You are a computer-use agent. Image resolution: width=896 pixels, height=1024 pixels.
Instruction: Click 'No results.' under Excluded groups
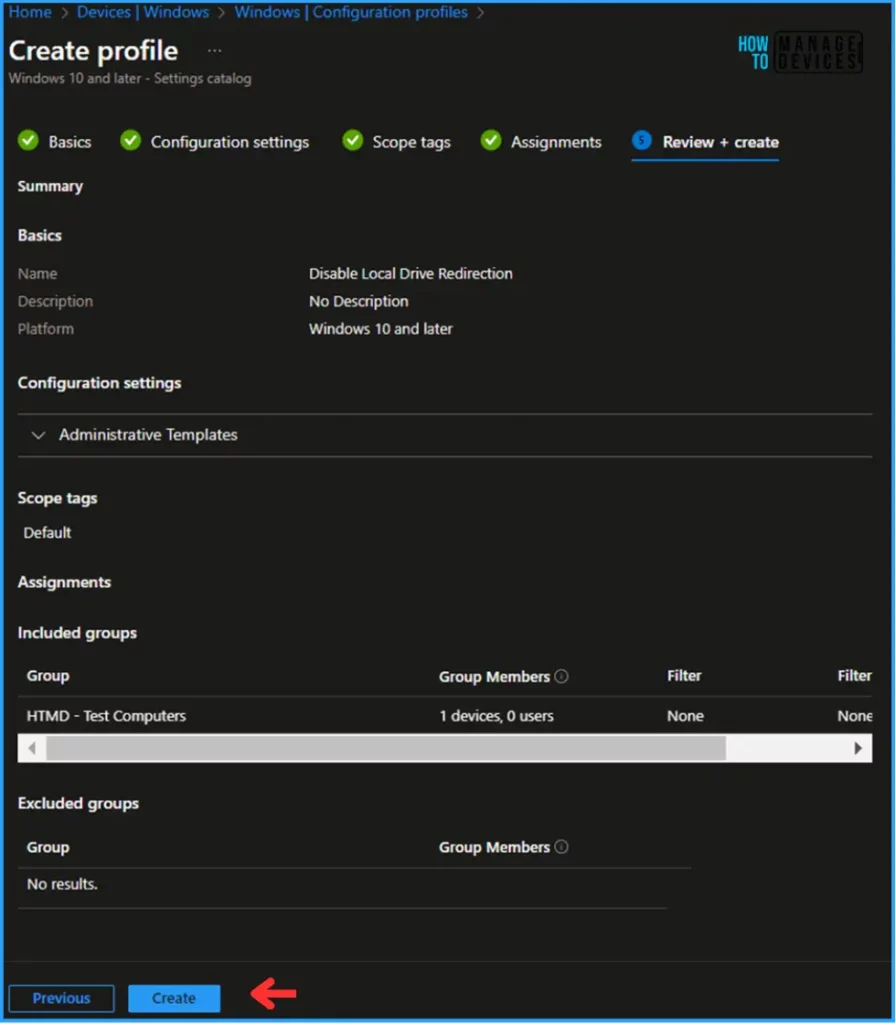[x=62, y=884]
